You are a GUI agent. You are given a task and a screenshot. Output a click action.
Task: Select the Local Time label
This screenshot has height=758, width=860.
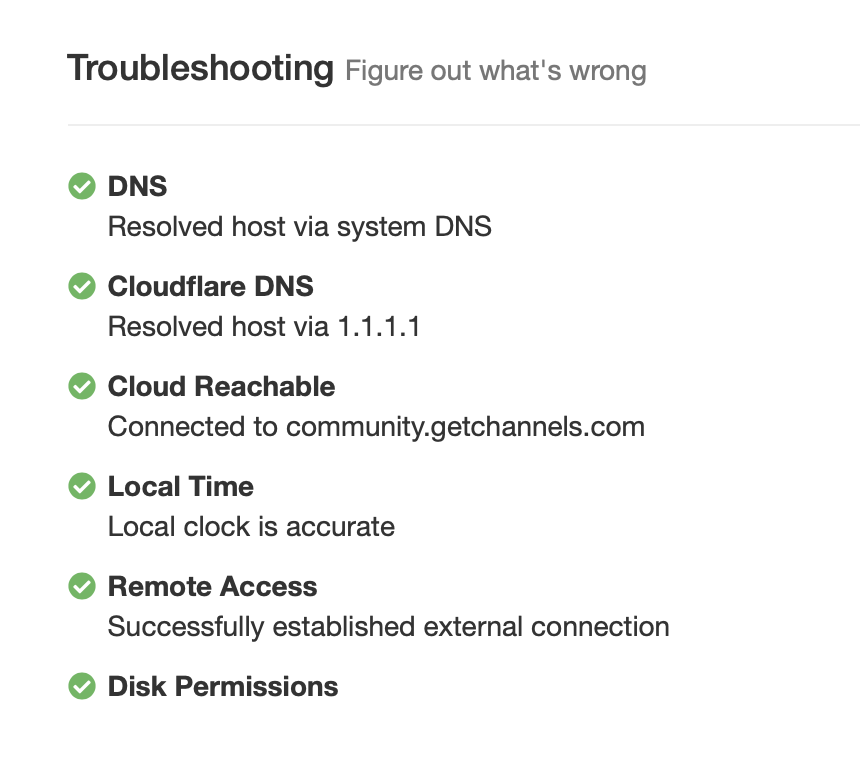[x=180, y=487]
